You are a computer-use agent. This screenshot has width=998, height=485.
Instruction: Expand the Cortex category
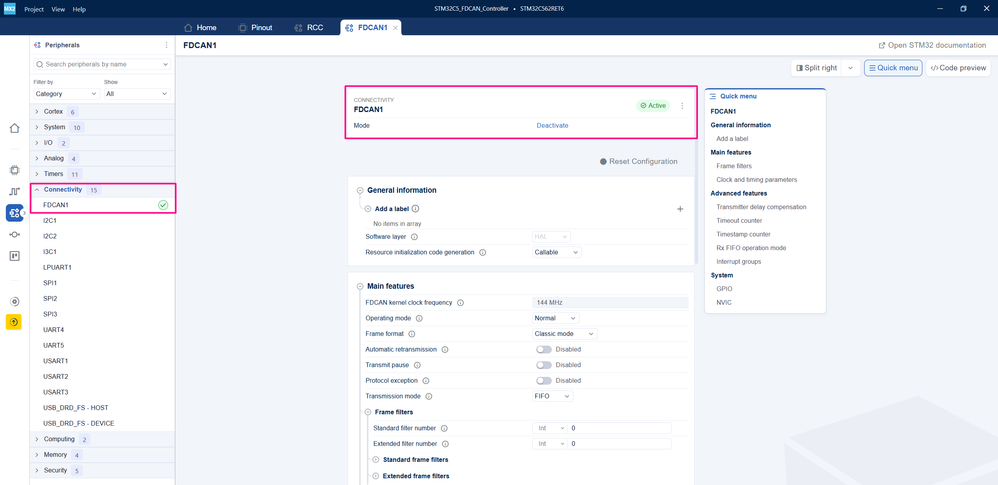[37, 111]
